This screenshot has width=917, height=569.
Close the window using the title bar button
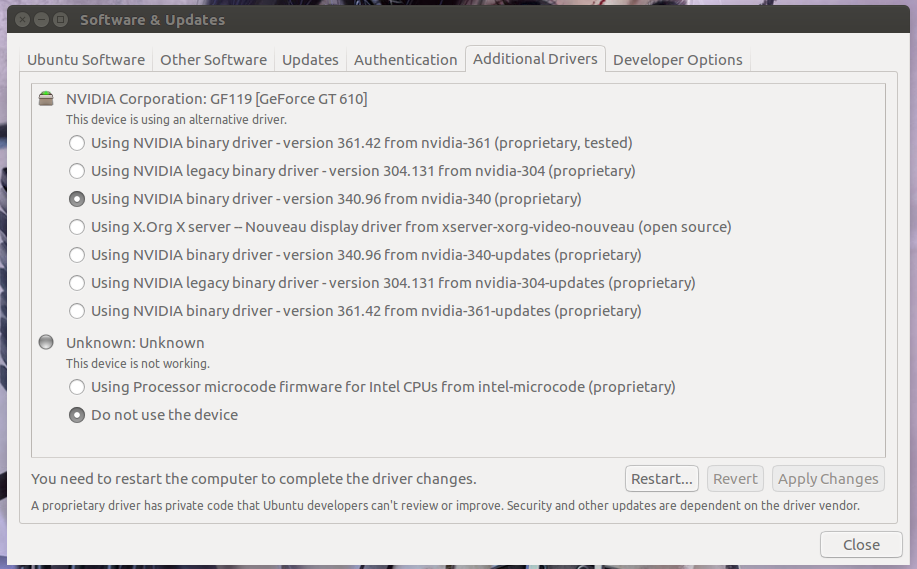pos(20,20)
